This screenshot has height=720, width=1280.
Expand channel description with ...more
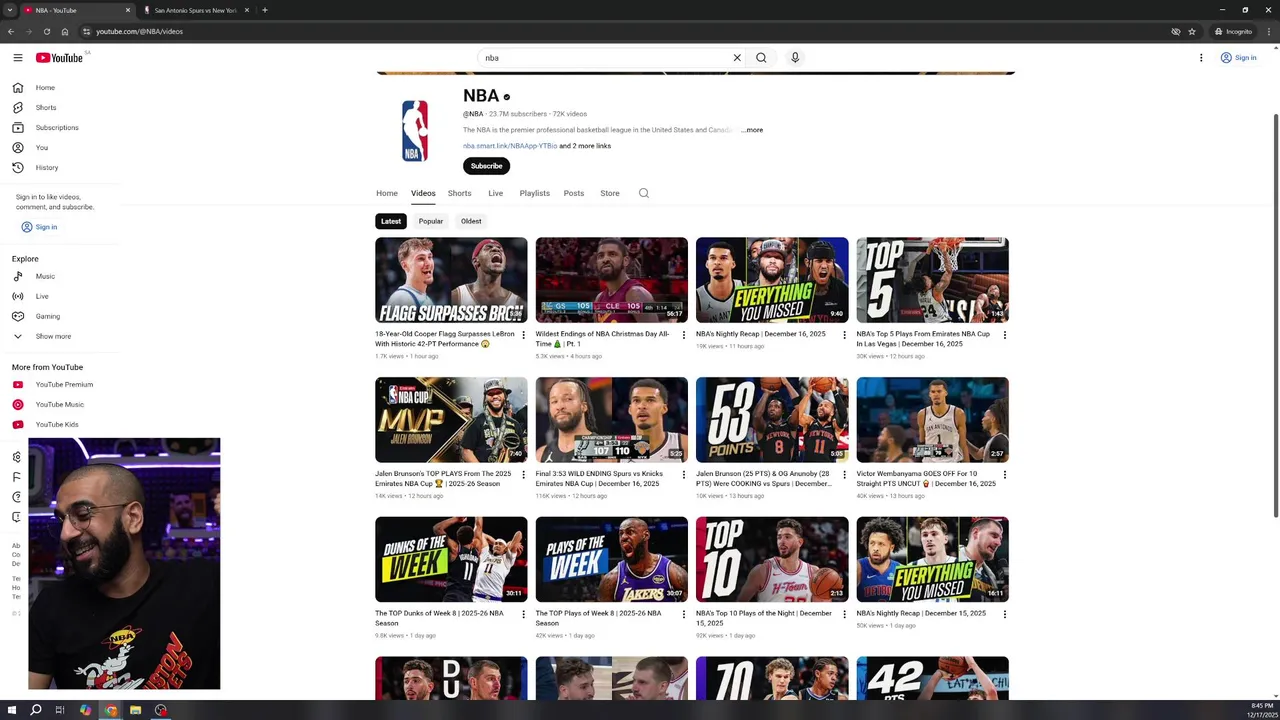752,130
